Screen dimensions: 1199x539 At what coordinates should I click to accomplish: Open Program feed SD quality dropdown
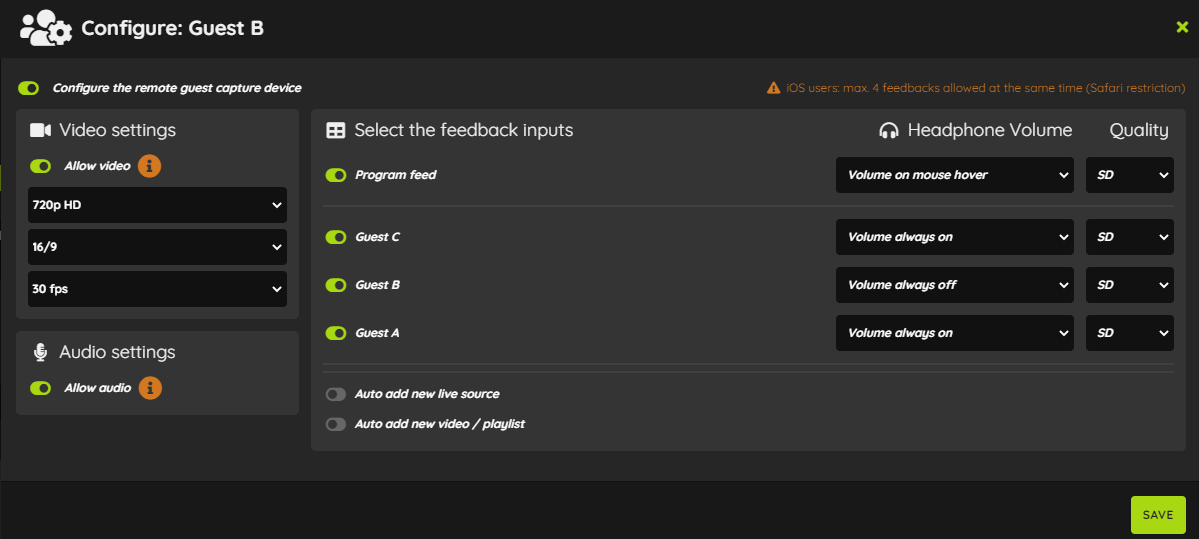tap(1129, 175)
